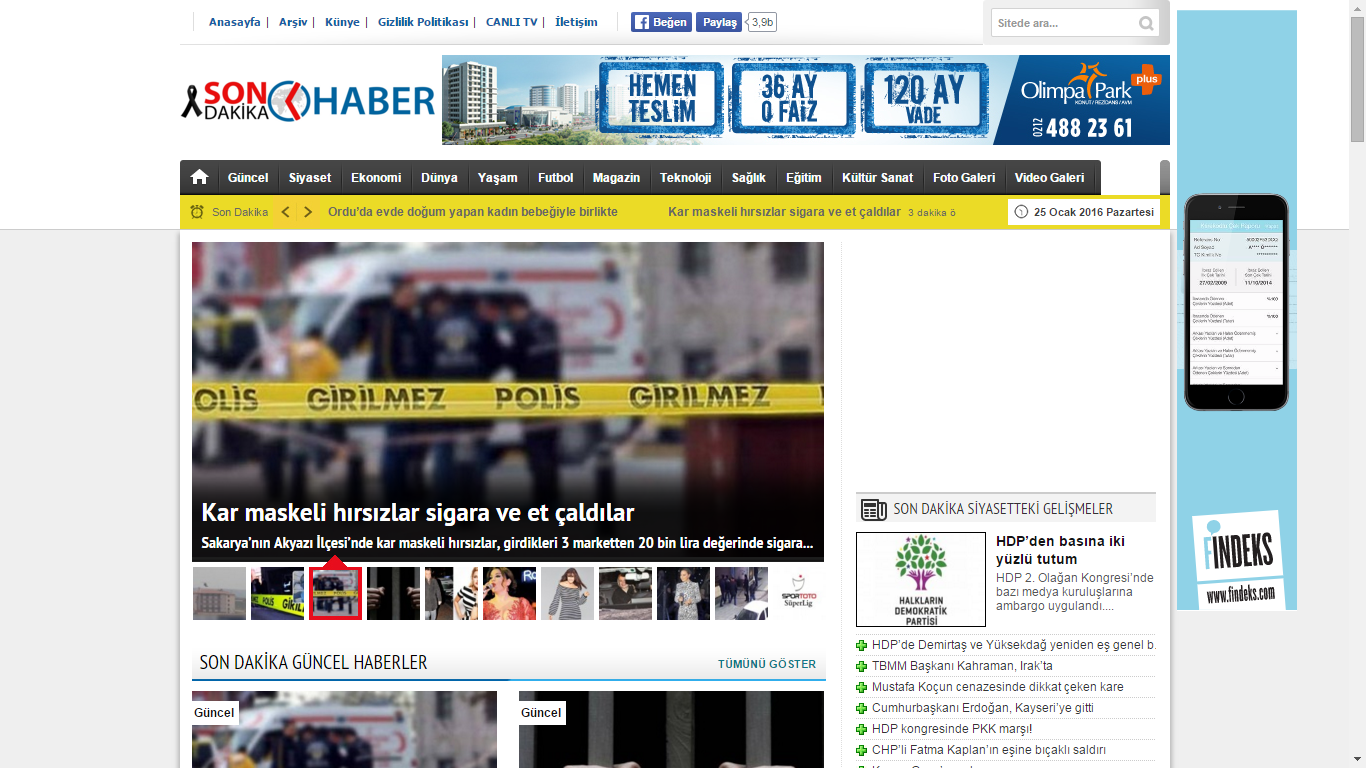
Task: Open article HDP'den basına iki yüzlü tutum
Action: (1061, 550)
